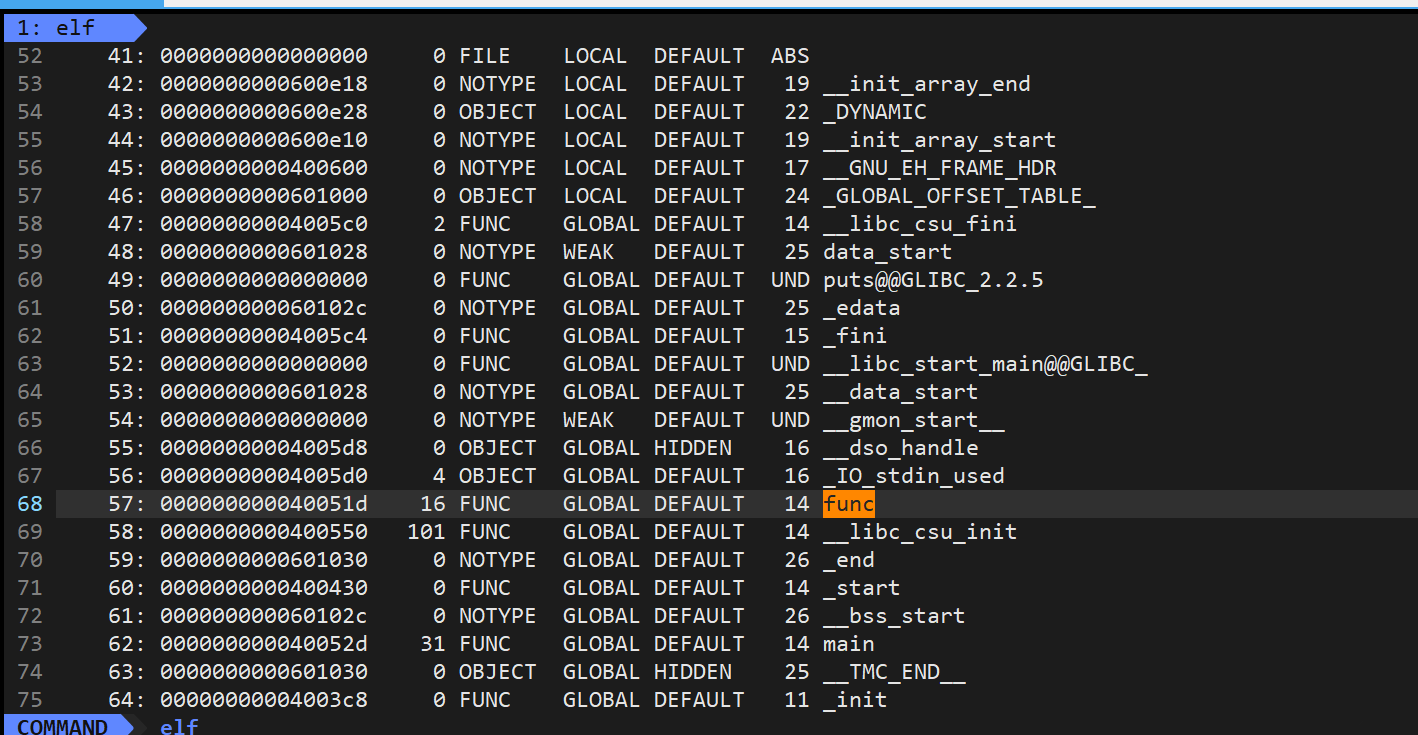Viewport: 1418px width, 735px height.
Task: Click "LOCAL" binding in _GLOBAL_OFFSET_TABLE_ row
Action: tap(595, 196)
